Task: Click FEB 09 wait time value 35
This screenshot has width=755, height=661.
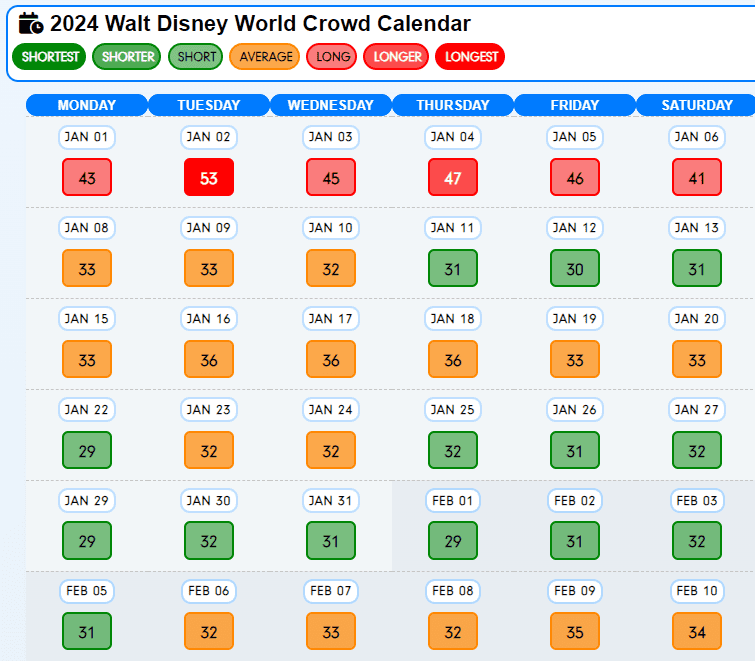Action: tap(575, 631)
